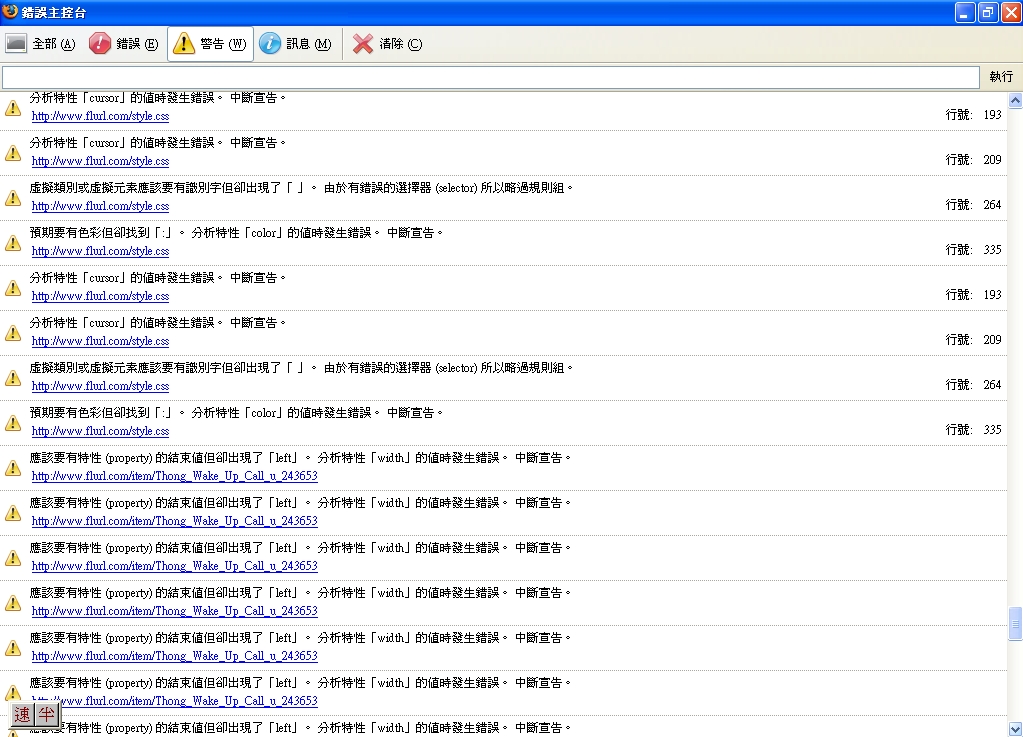
Task: Click scrollbar up arrow at top right
Action: (1015, 100)
